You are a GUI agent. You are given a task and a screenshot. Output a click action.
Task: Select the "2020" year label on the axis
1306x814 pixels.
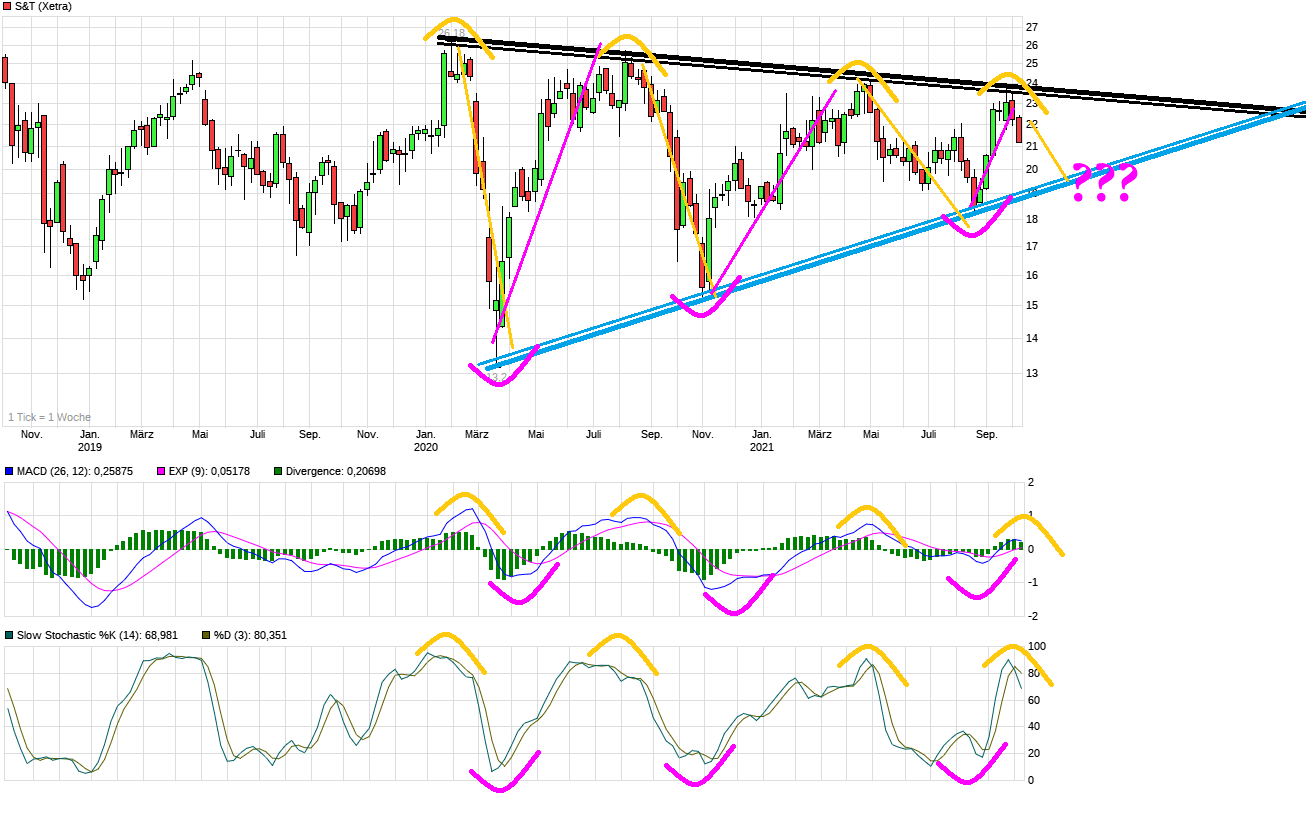[x=425, y=448]
